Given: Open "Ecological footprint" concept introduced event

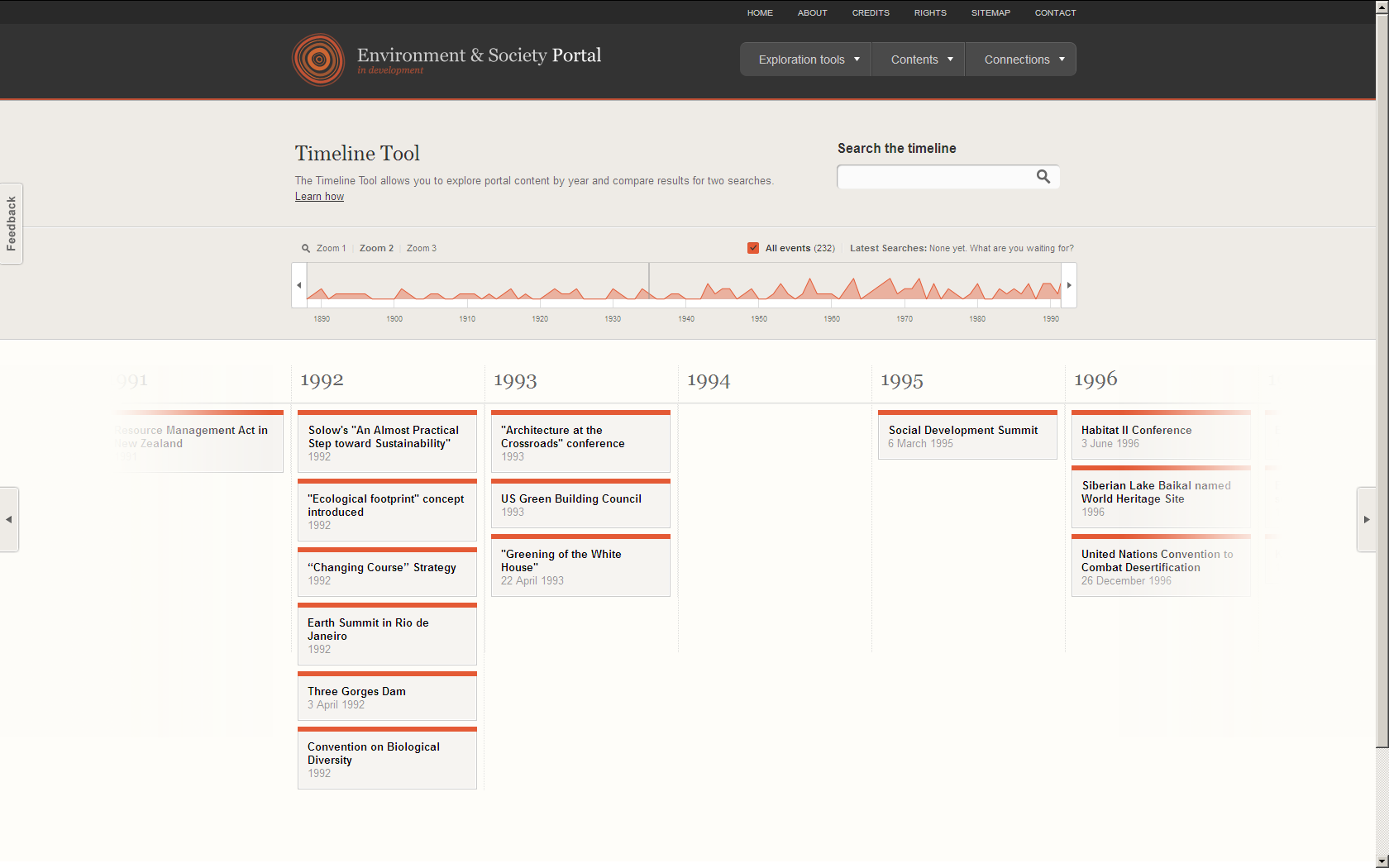Looking at the screenshot, I should click(x=387, y=510).
